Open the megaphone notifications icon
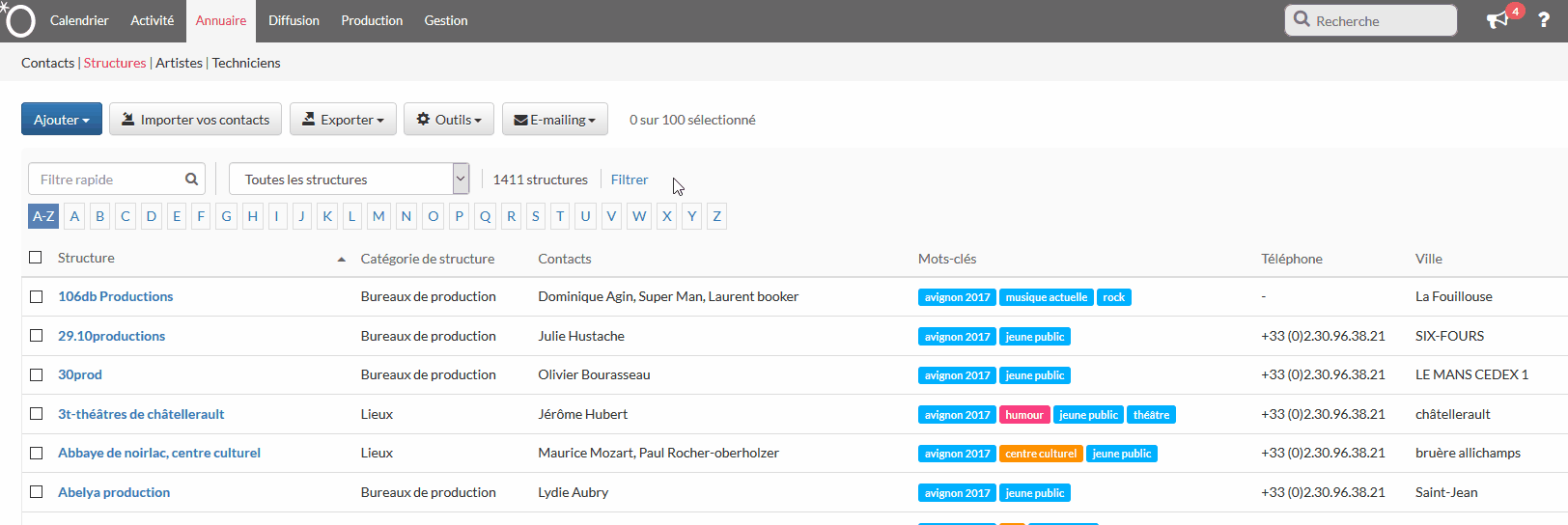 [1498, 20]
